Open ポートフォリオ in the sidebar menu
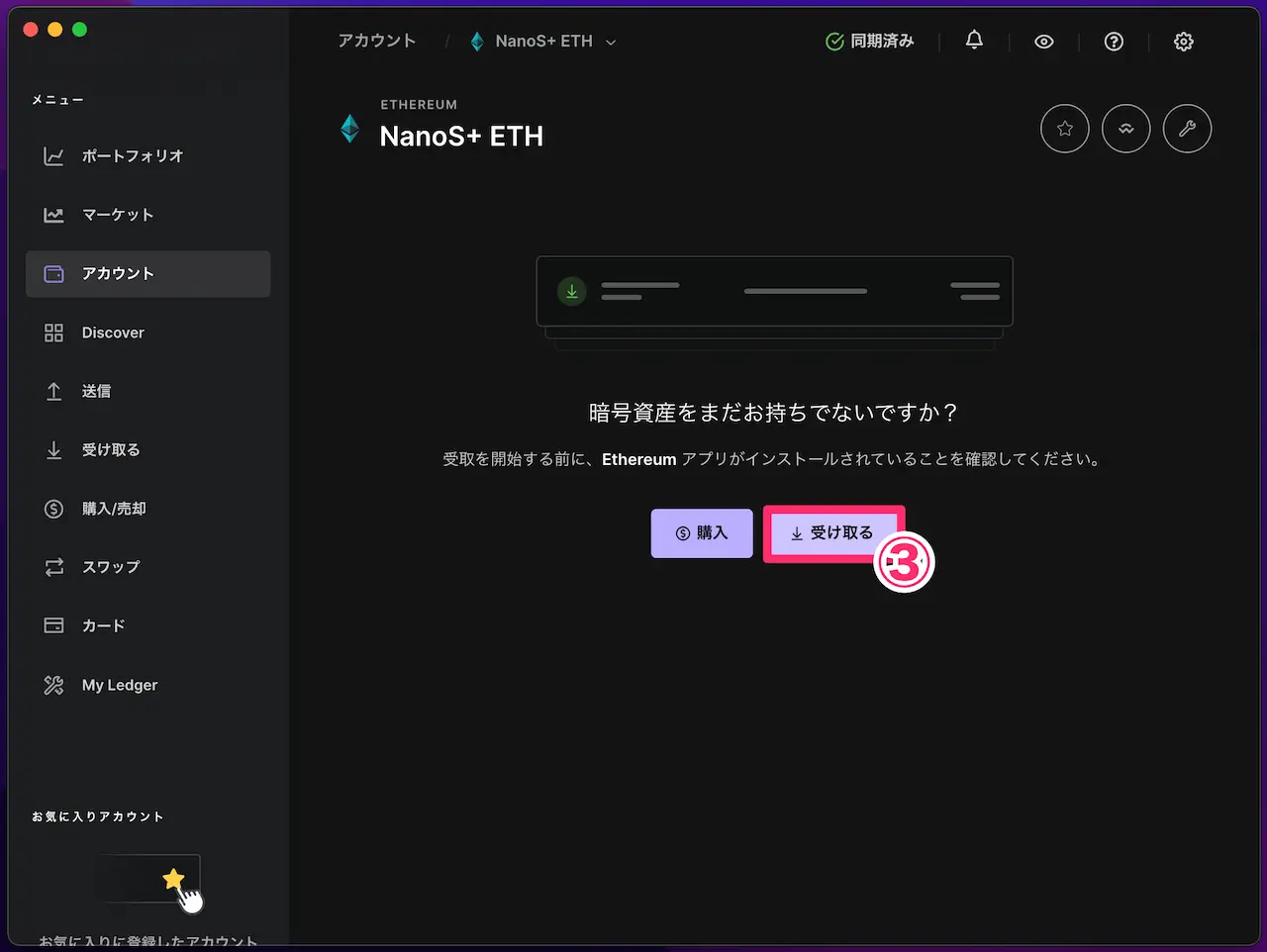This screenshot has height=952, width=1267. (x=147, y=156)
